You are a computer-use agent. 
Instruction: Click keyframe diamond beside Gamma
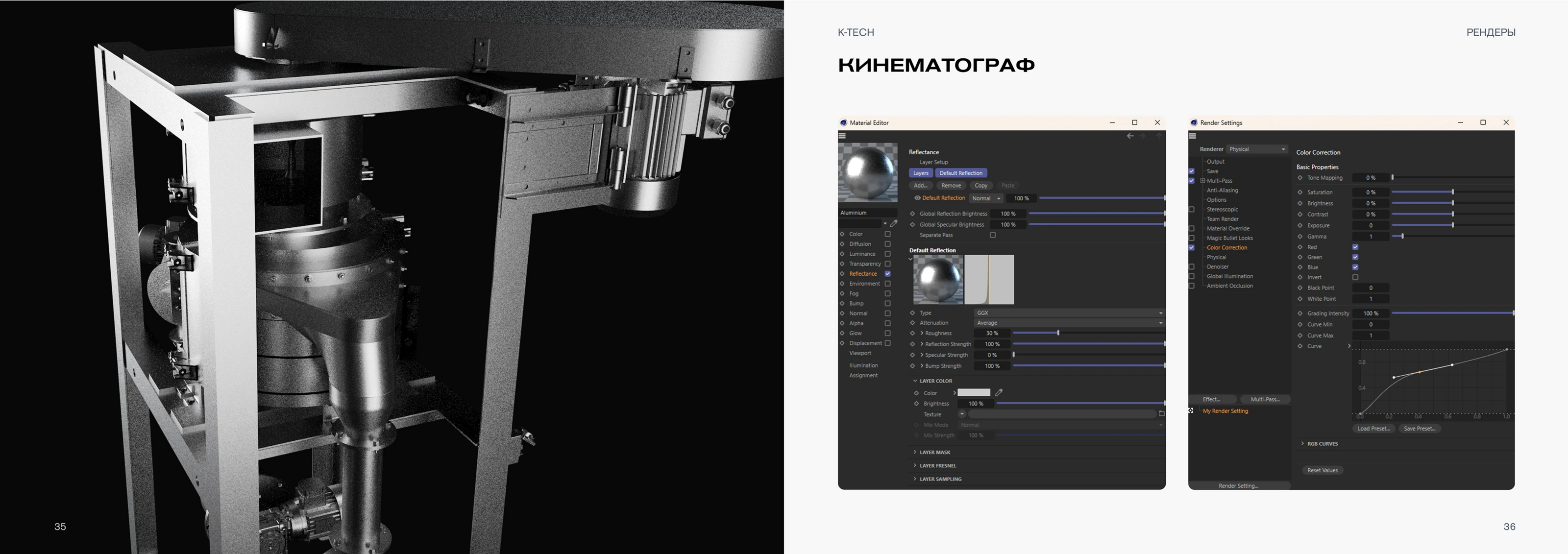(x=1300, y=236)
